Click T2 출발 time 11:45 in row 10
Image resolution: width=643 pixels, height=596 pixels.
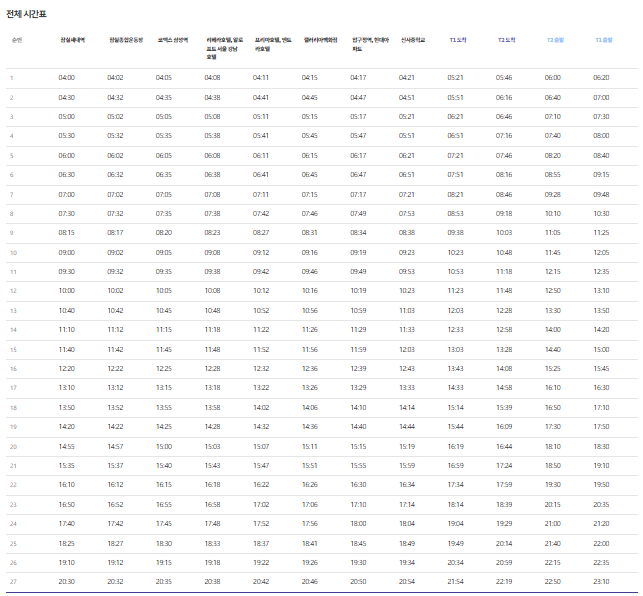click(552, 252)
